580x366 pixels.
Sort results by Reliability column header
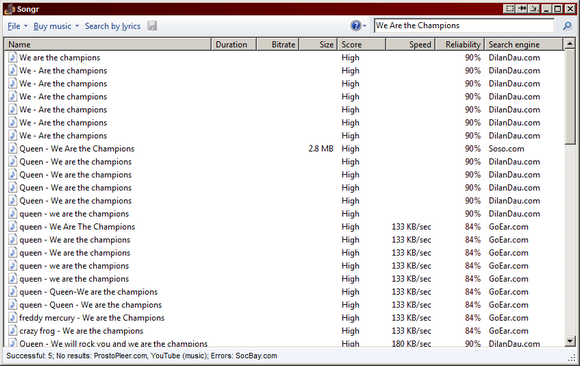point(460,44)
